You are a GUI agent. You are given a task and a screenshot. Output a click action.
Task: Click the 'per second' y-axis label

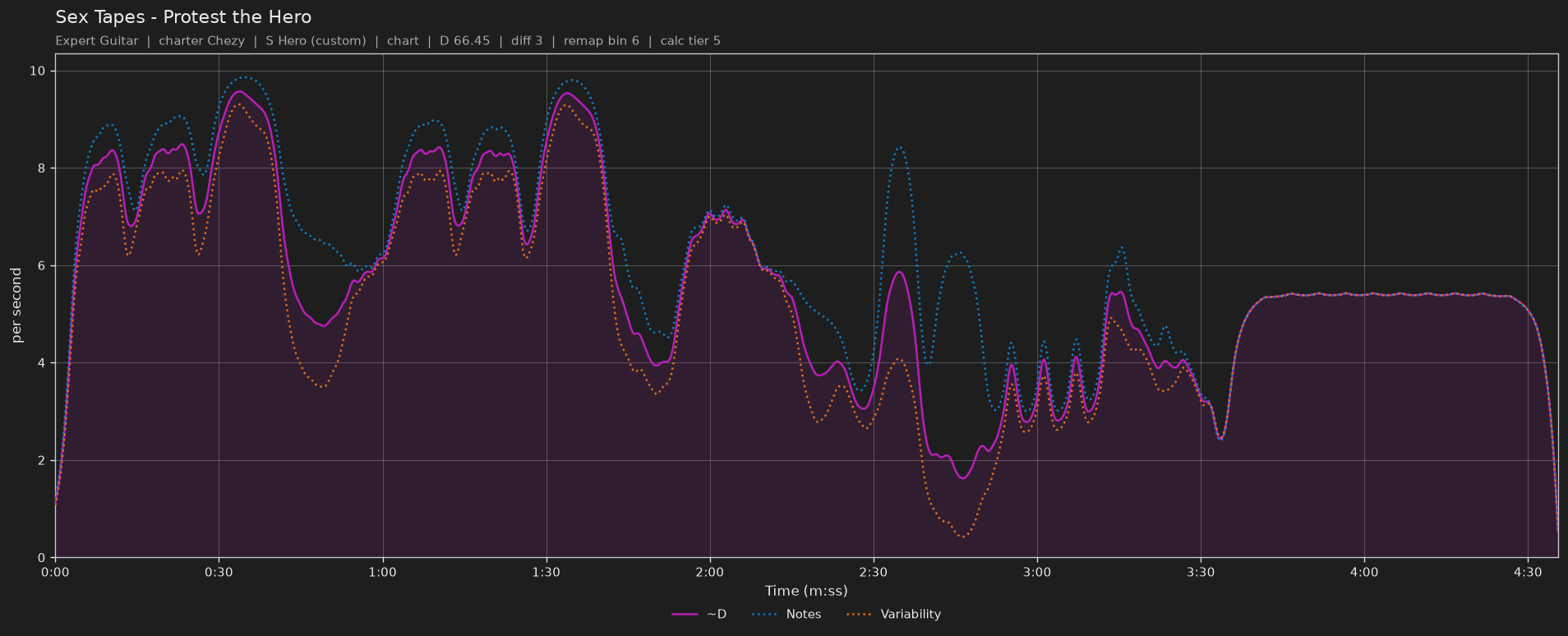click(16, 306)
